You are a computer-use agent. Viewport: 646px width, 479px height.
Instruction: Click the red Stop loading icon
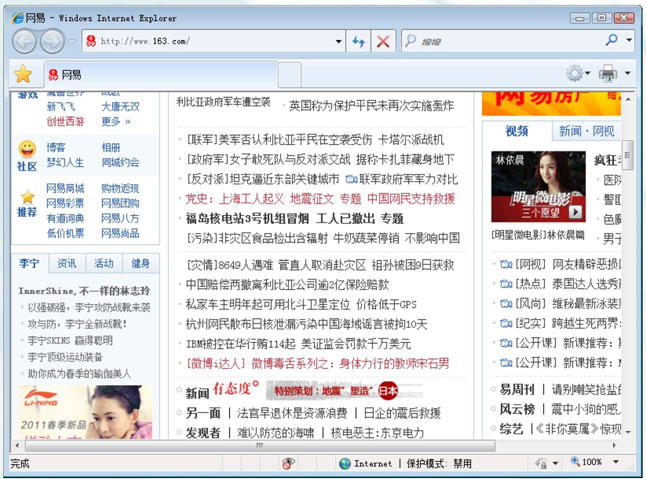(383, 41)
